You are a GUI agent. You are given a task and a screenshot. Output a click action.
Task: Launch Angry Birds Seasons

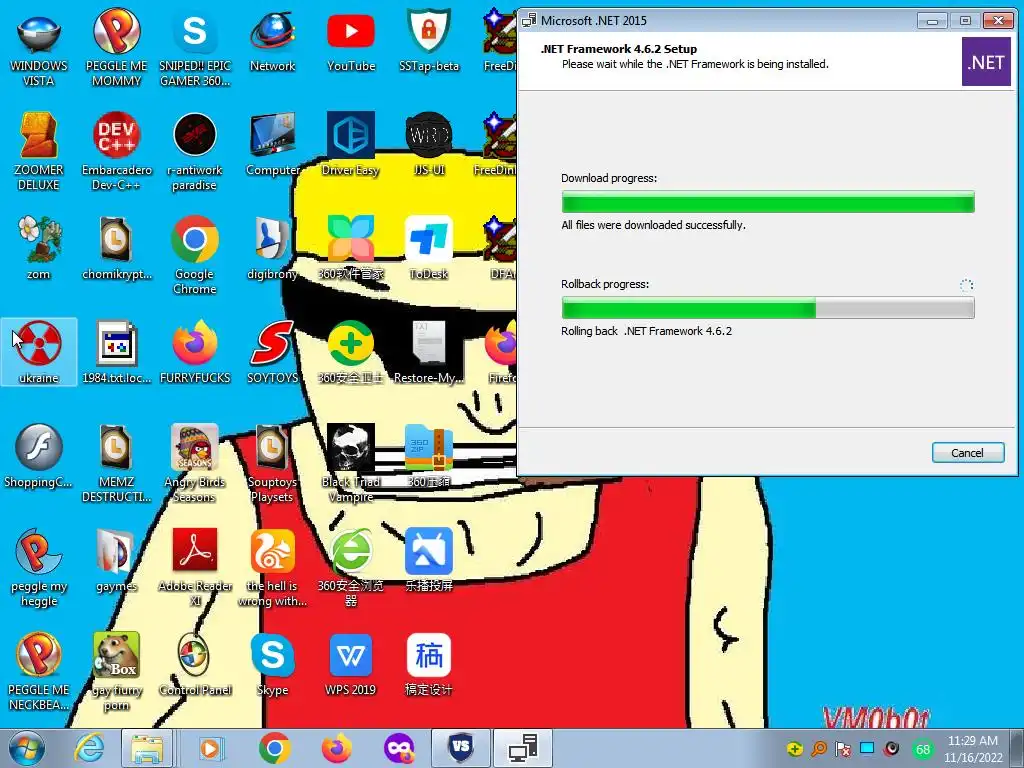(x=195, y=462)
